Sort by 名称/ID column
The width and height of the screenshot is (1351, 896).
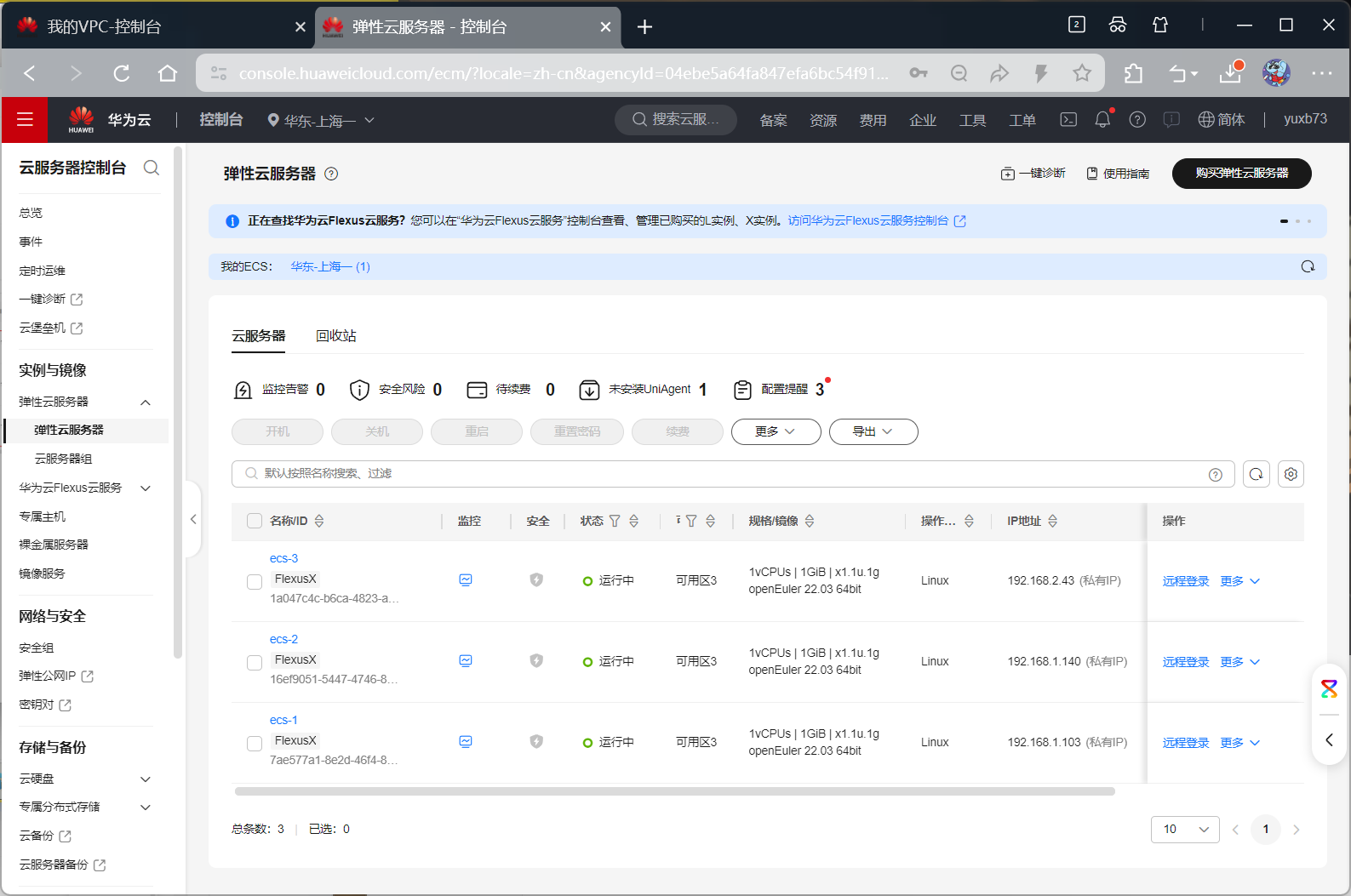tap(319, 521)
